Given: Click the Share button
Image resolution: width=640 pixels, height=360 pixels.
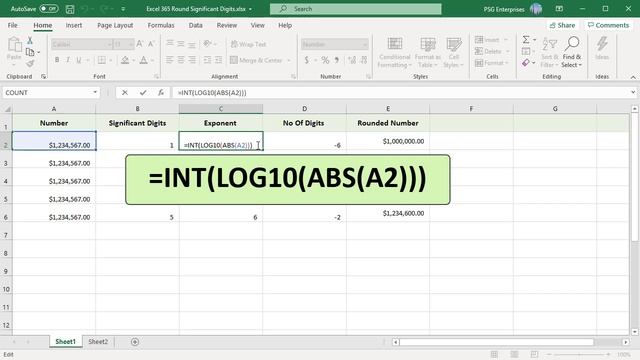Looking at the screenshot, I should [x=562, y=25].
